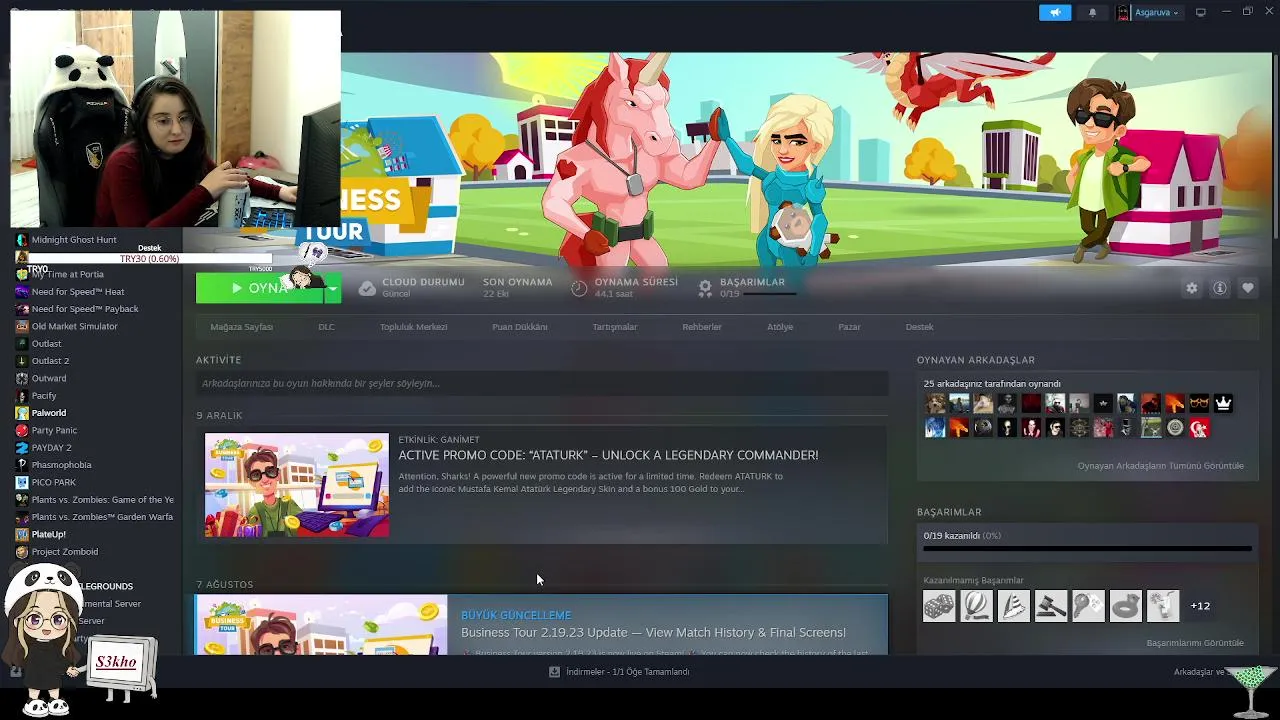This screenshot has height=720, width=1280.
Task: Select Palworld in library list
Action: pos(49,413)
